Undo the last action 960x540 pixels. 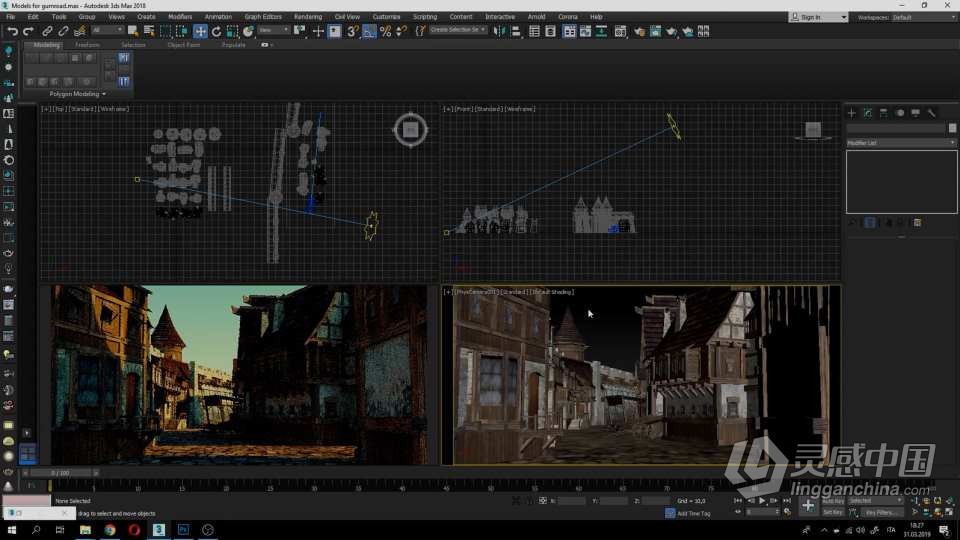(x=12, y=31)
